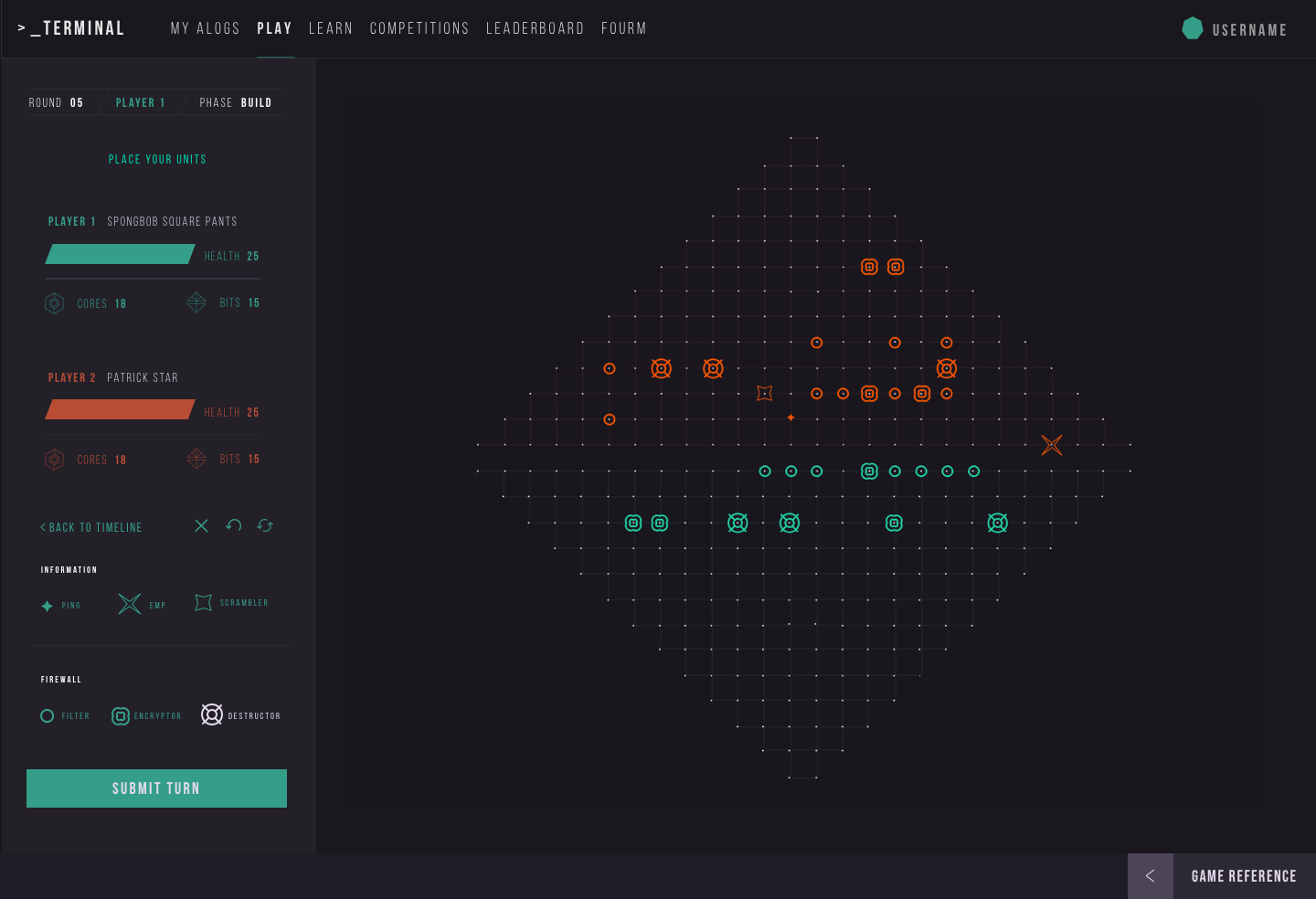Image resolution: width=1316 pixels, height=899 pixels.
Task: Click Player 1 green health bar
Action: (x=120, y=254)
